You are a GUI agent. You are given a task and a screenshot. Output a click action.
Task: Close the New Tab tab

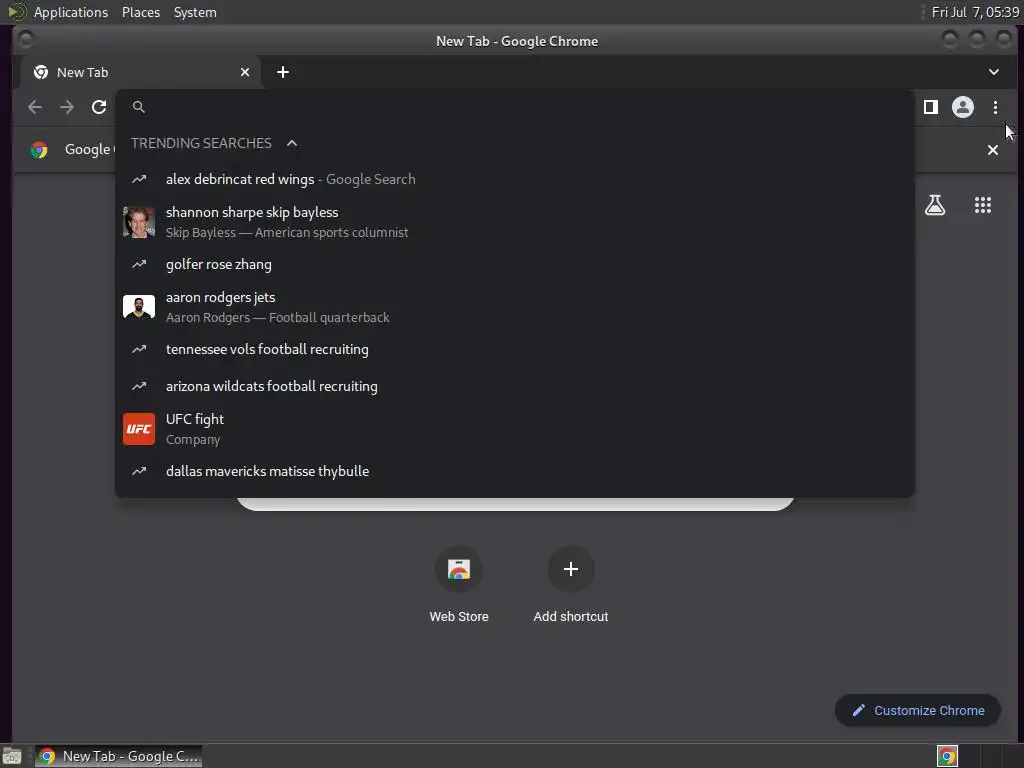tap(245, 72)
